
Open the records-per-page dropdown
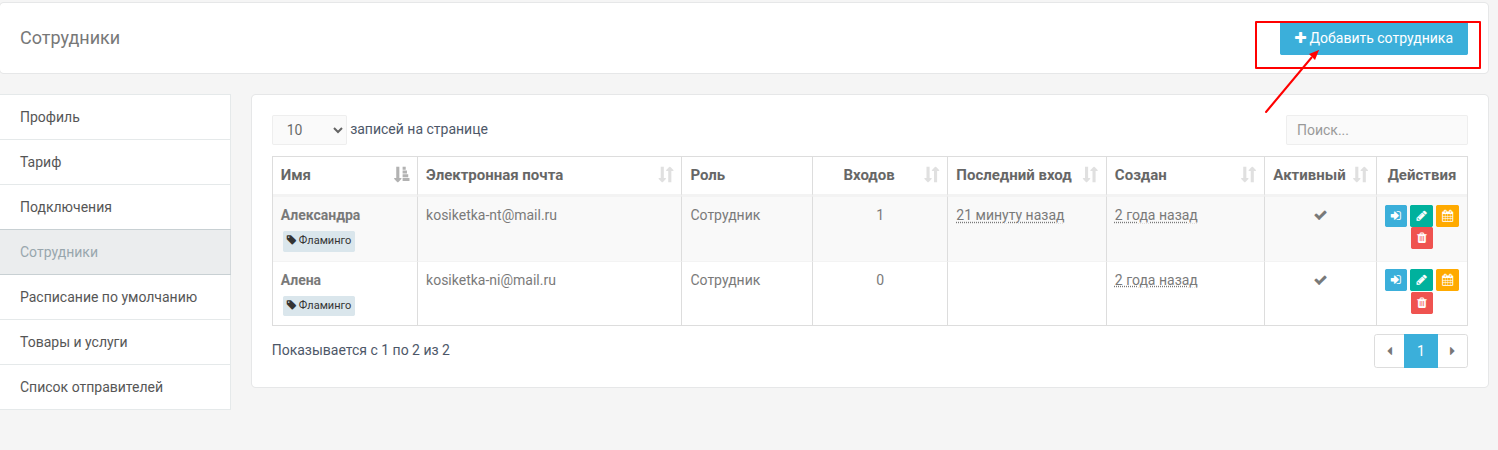[x=309, y=130]
